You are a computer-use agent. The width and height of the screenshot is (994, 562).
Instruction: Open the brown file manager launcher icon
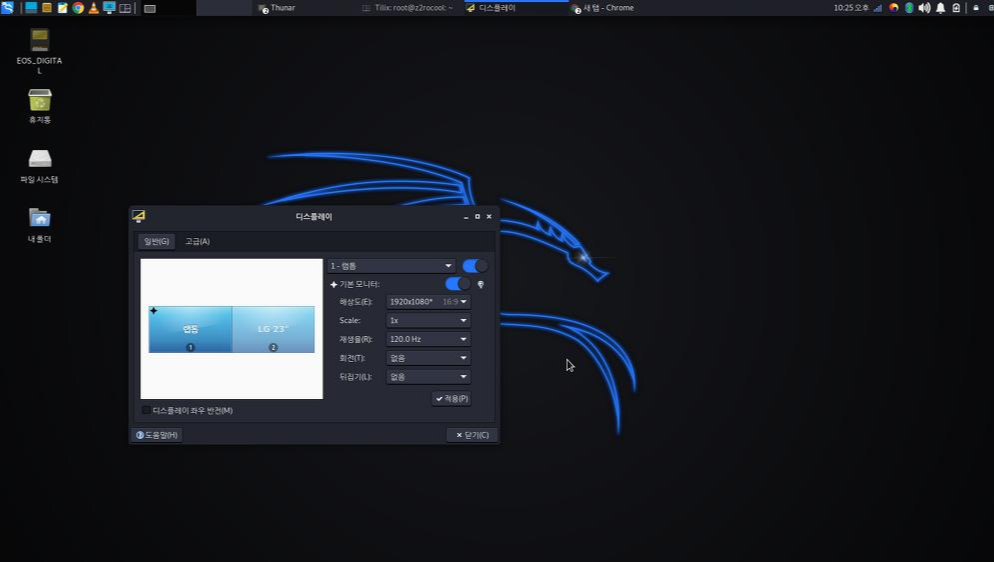(47, 8)
